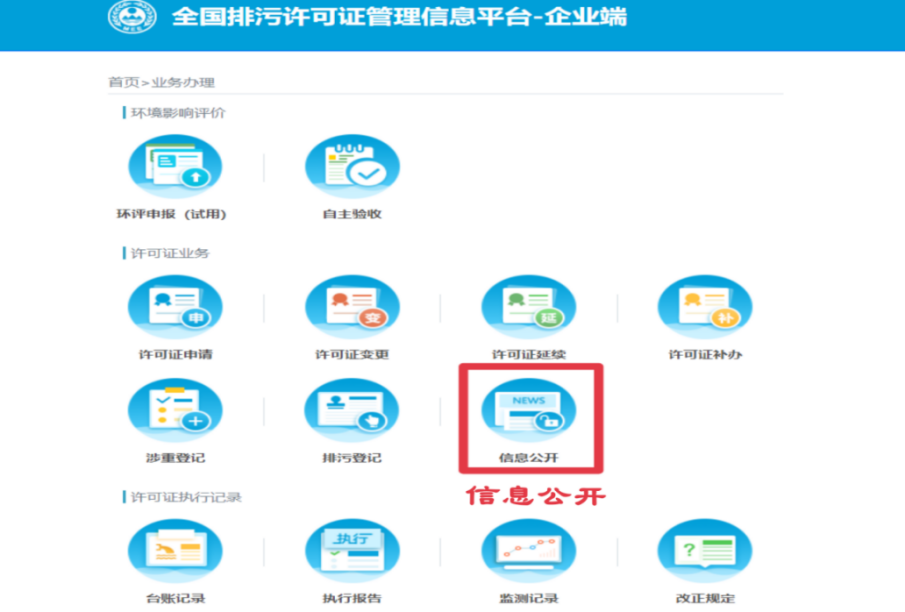Open the 许可证申请 icon
The image size is (905, 612).
(x=175, y=308)
